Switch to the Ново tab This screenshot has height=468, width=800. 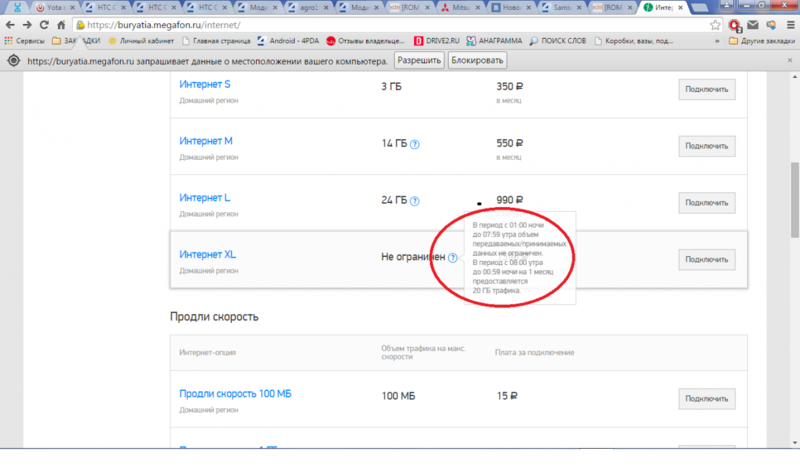511,8
